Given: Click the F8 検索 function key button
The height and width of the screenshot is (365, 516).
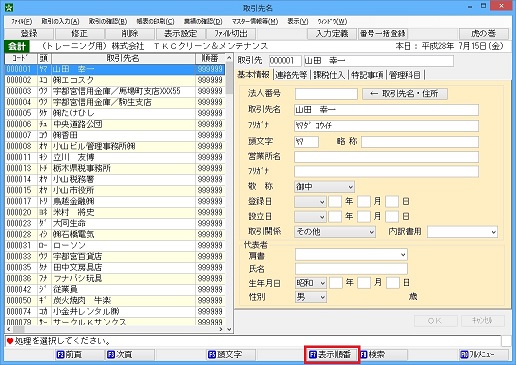Looking at the screenshot, I should pos(383,354).
